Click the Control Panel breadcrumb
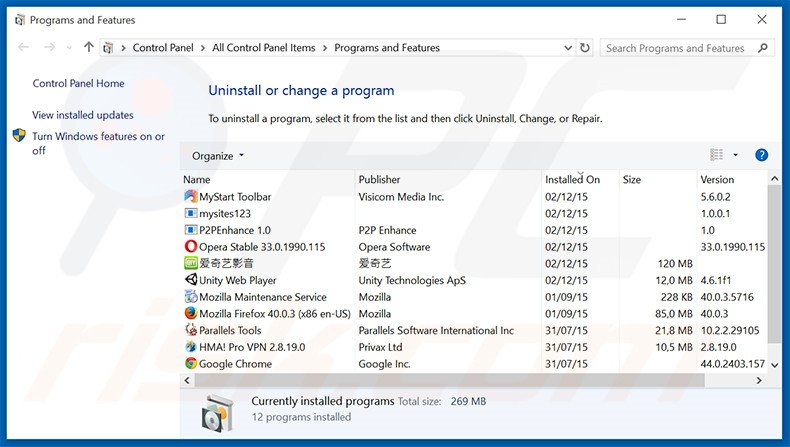This screenshot has height=447, width=790. click(163, 48)
